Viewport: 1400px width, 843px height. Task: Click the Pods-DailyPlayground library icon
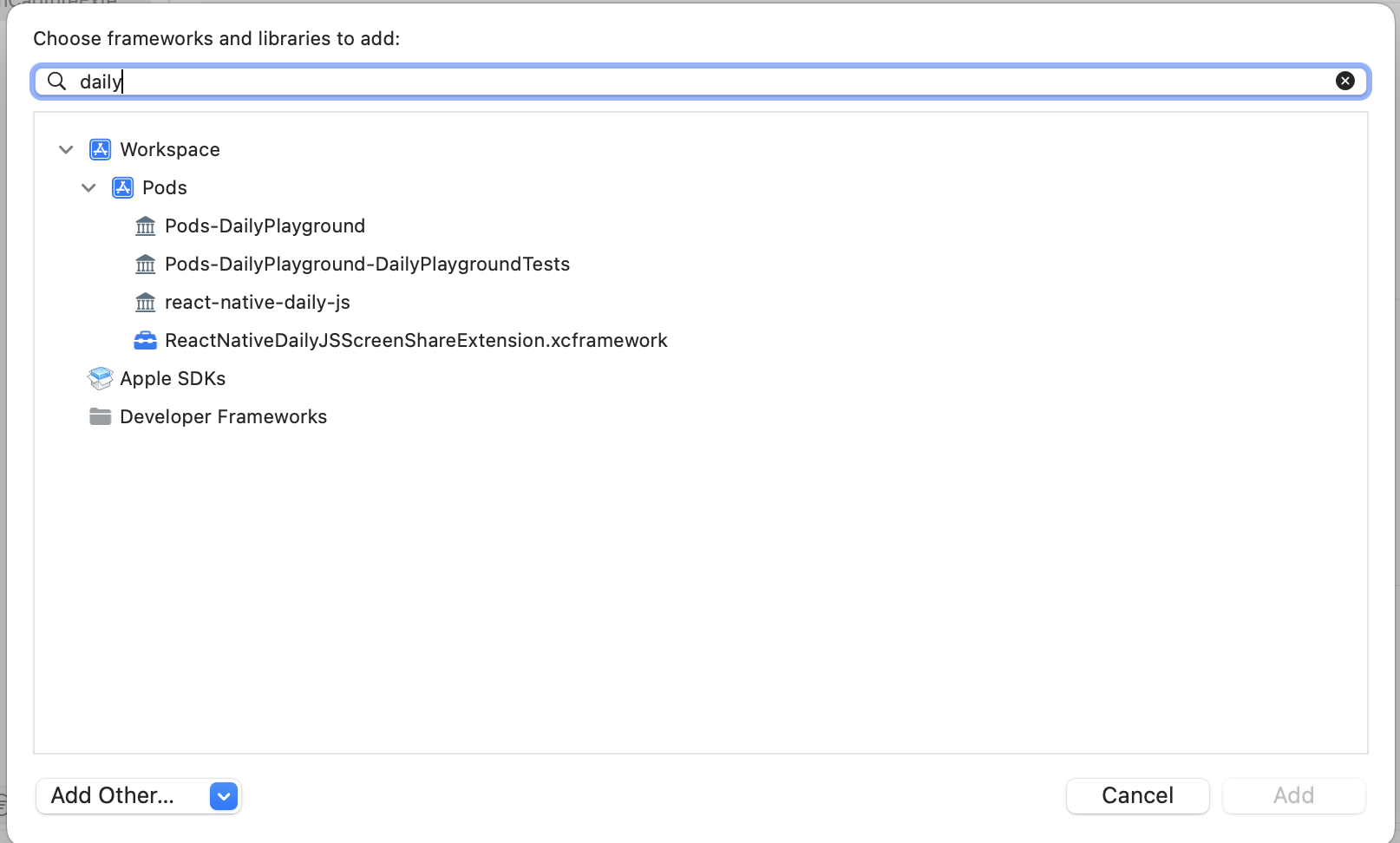pos(146,226)
